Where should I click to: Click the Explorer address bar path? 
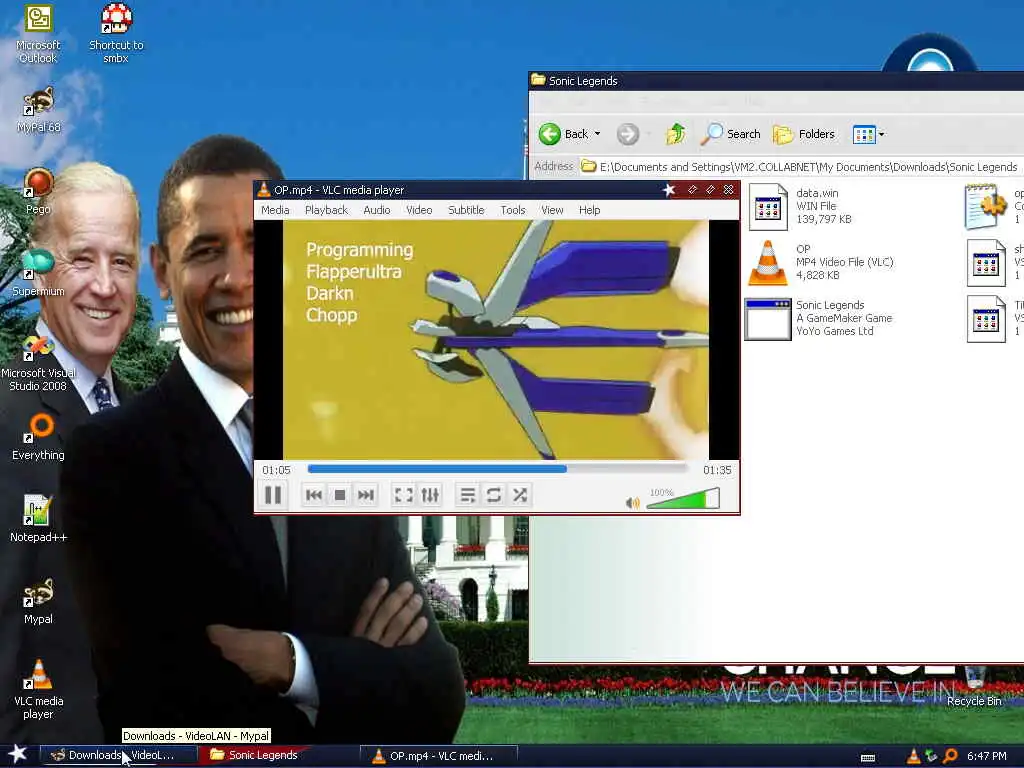click(808, 167)
